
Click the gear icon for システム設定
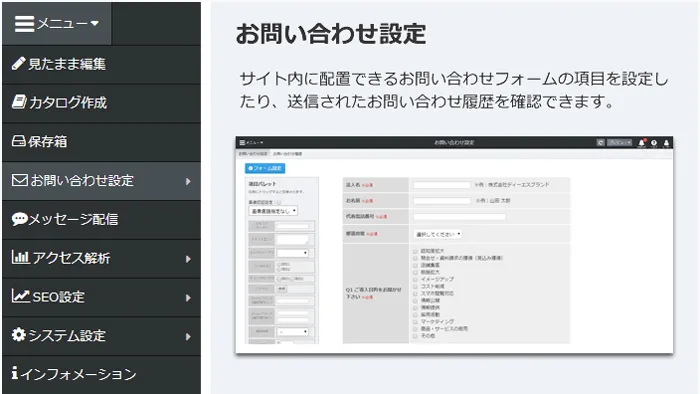point(19,334)
